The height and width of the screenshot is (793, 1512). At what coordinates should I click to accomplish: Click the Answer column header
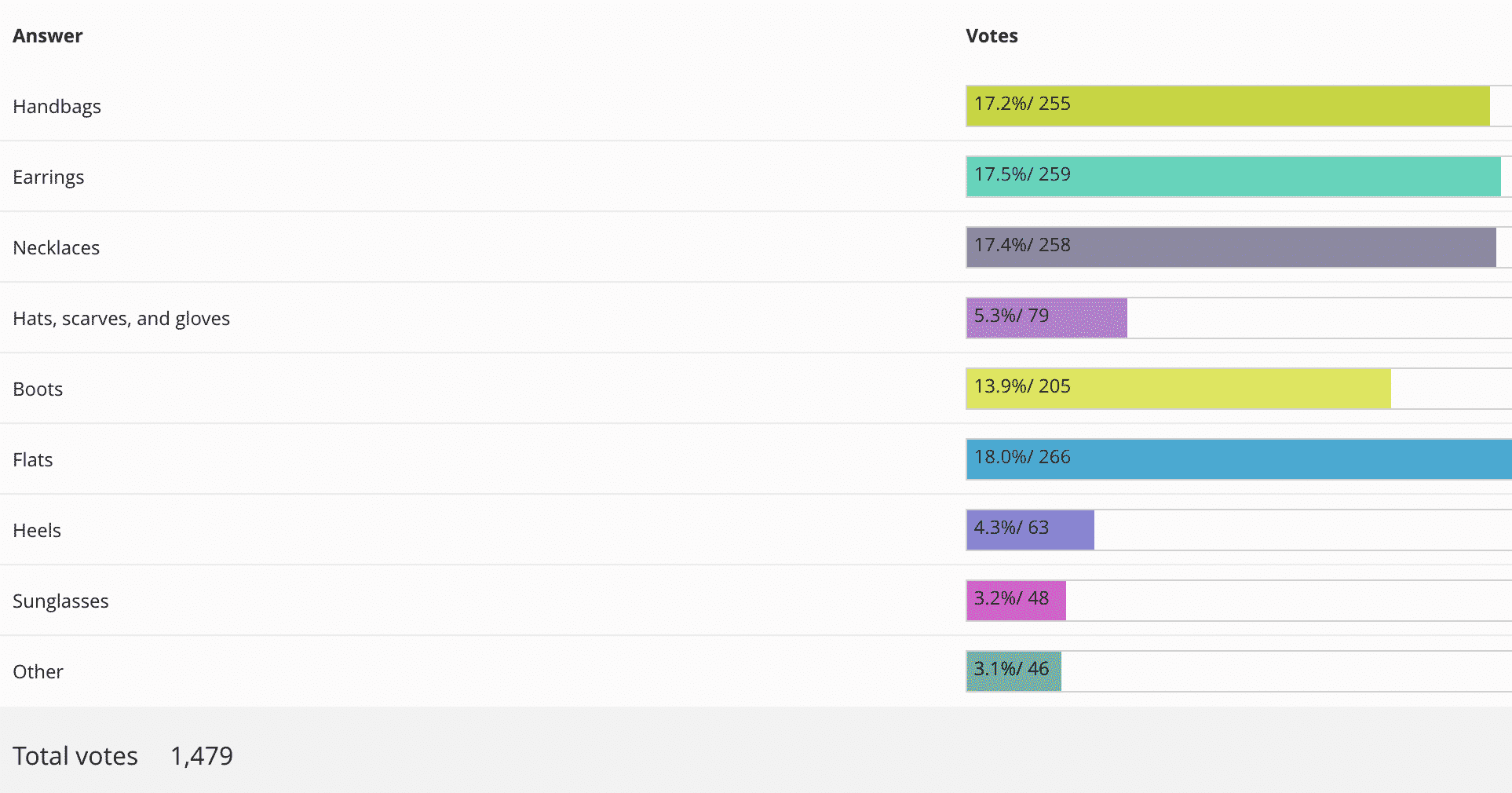tap(48, 36)
